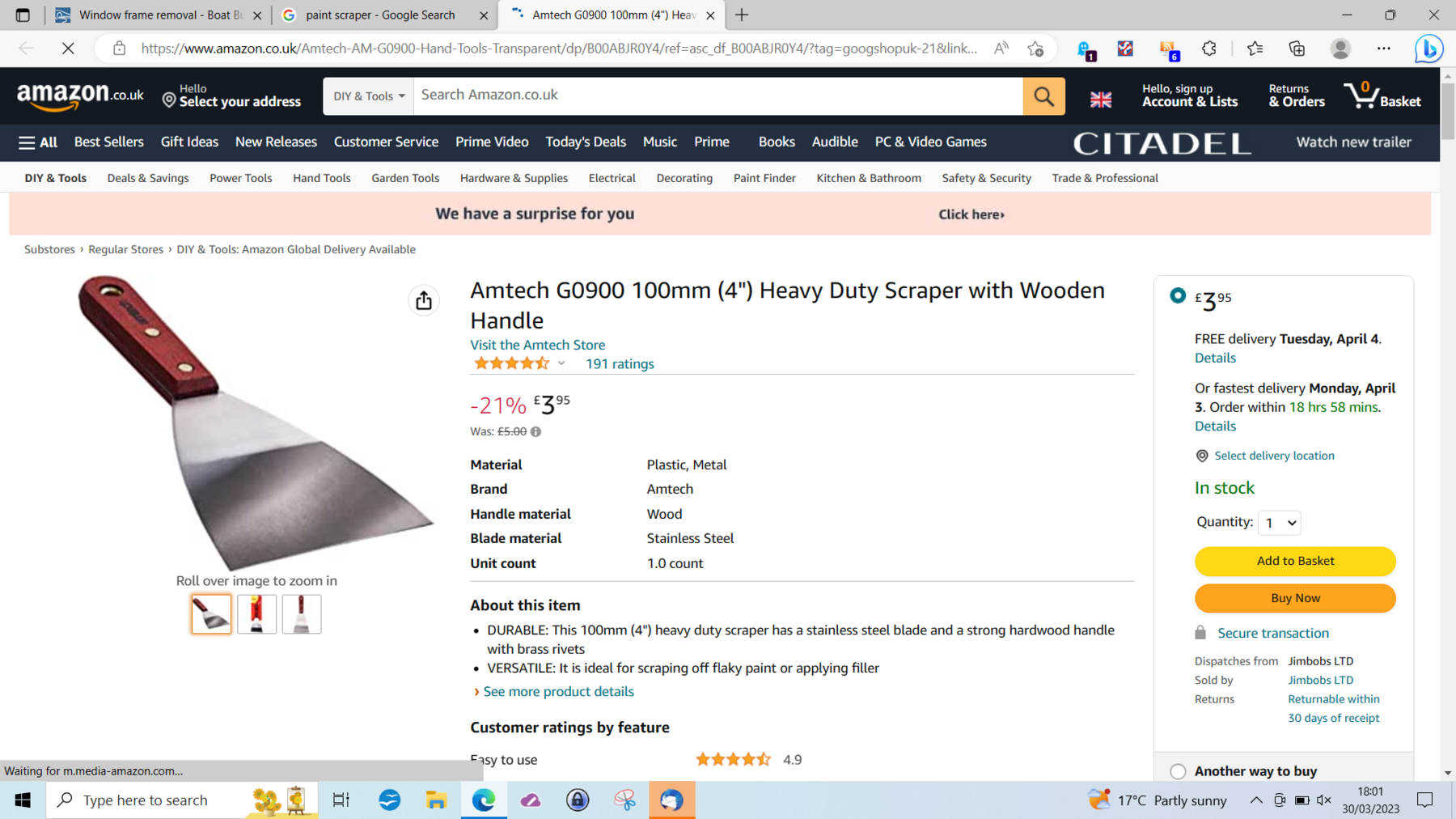The height and width of the screenshot is (819, 1456).
Task: Open the shopping Basket icon
Action: pyautogui.click(x=1382, y=95)
